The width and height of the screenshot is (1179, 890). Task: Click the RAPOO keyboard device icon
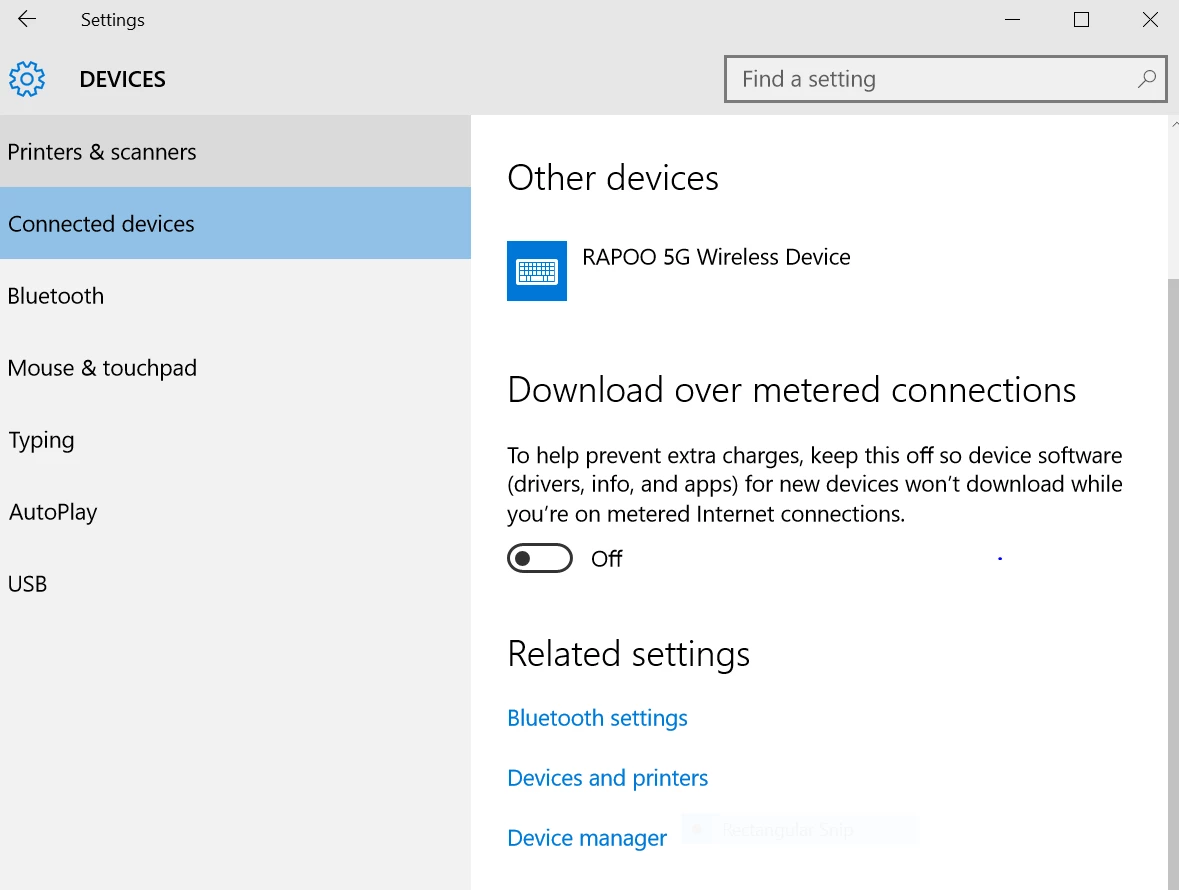click(537, 270)
